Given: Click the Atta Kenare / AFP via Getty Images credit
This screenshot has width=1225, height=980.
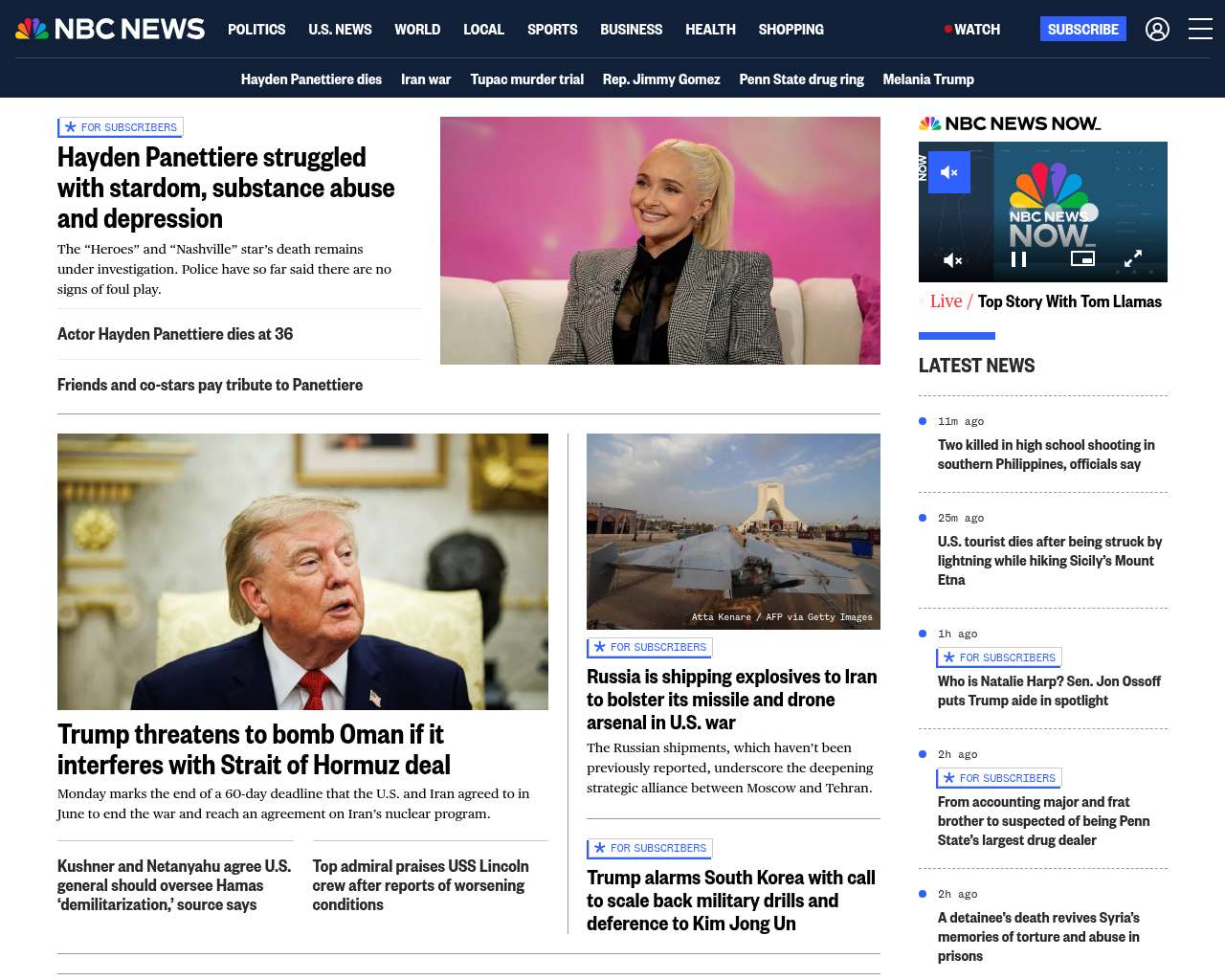Looking at the screenshot, I should (782, 617).
